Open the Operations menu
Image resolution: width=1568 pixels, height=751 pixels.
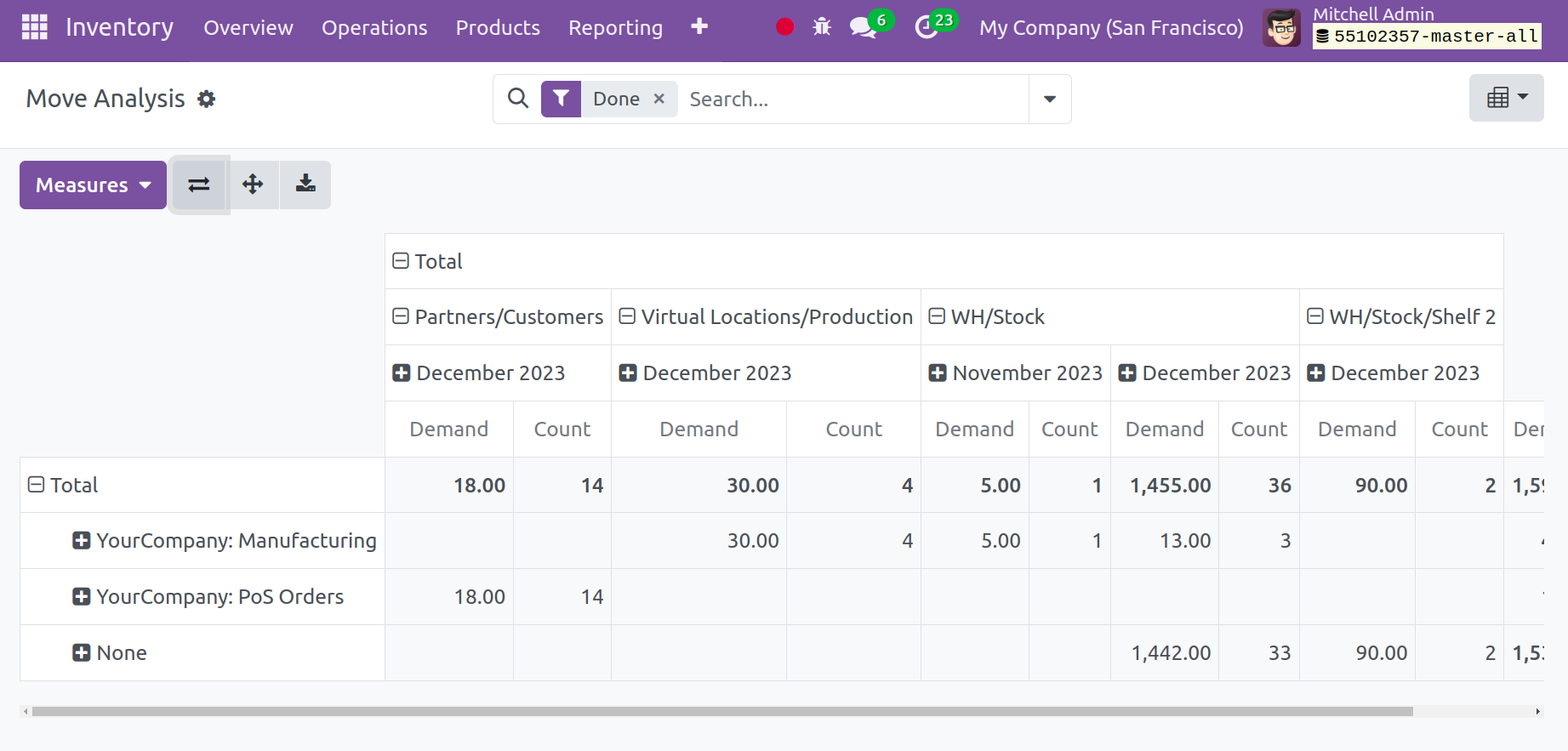(x=374, y=27)
